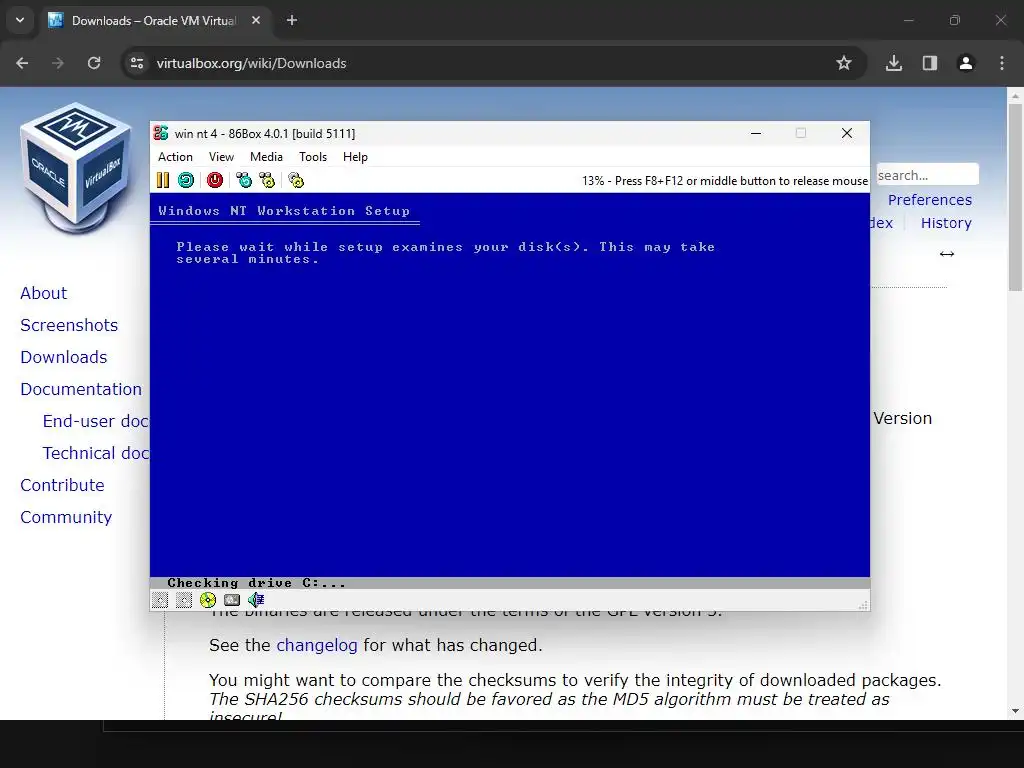This screenshot has width=1024, height=768.
Task: Click first floppy drive status icon
Action: [x=160, y=600]
